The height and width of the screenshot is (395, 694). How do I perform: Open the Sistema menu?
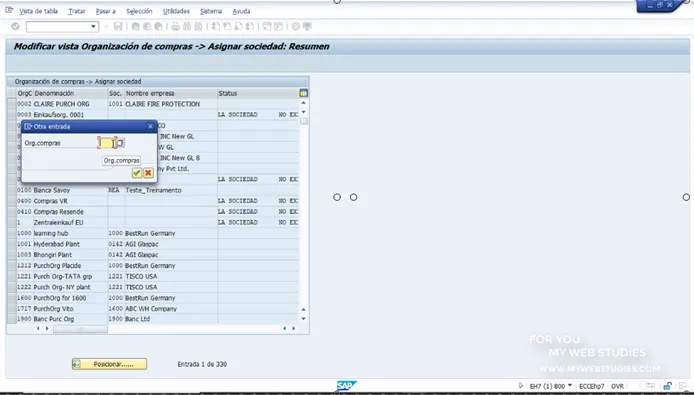tap(211, 11)
